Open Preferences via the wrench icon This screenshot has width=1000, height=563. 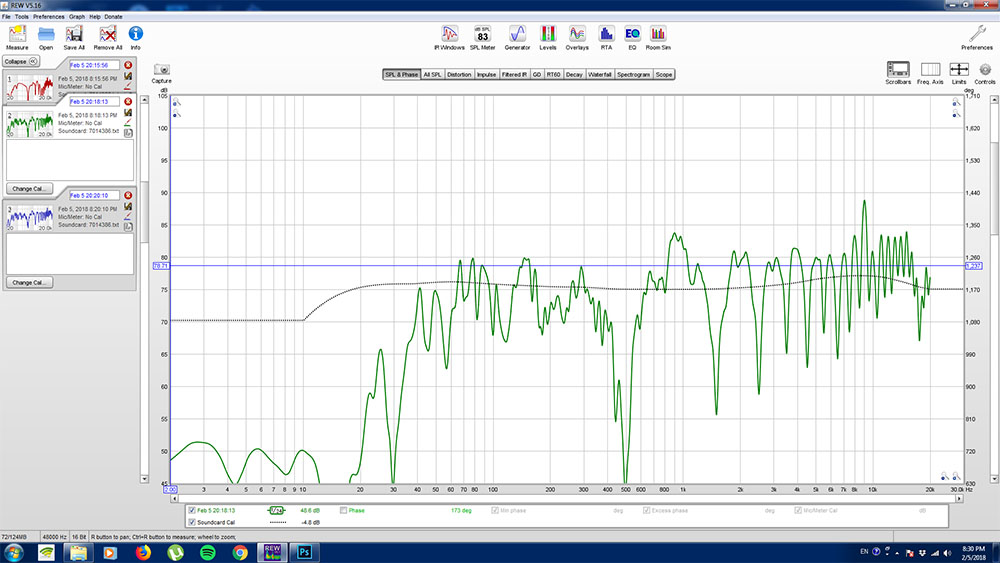[x=977, y=38]
